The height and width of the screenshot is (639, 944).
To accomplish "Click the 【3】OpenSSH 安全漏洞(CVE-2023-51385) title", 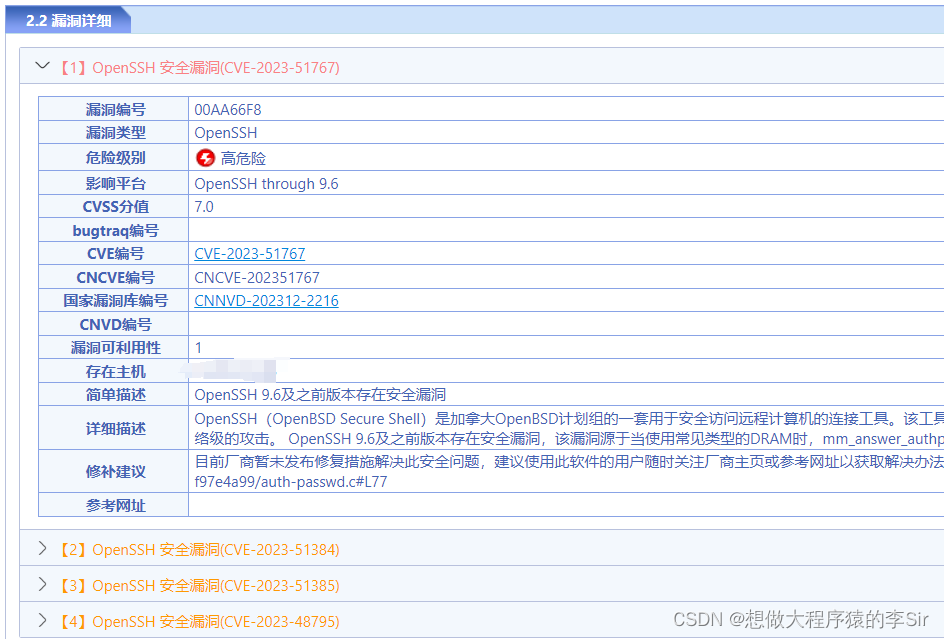I will coord(198,586).
